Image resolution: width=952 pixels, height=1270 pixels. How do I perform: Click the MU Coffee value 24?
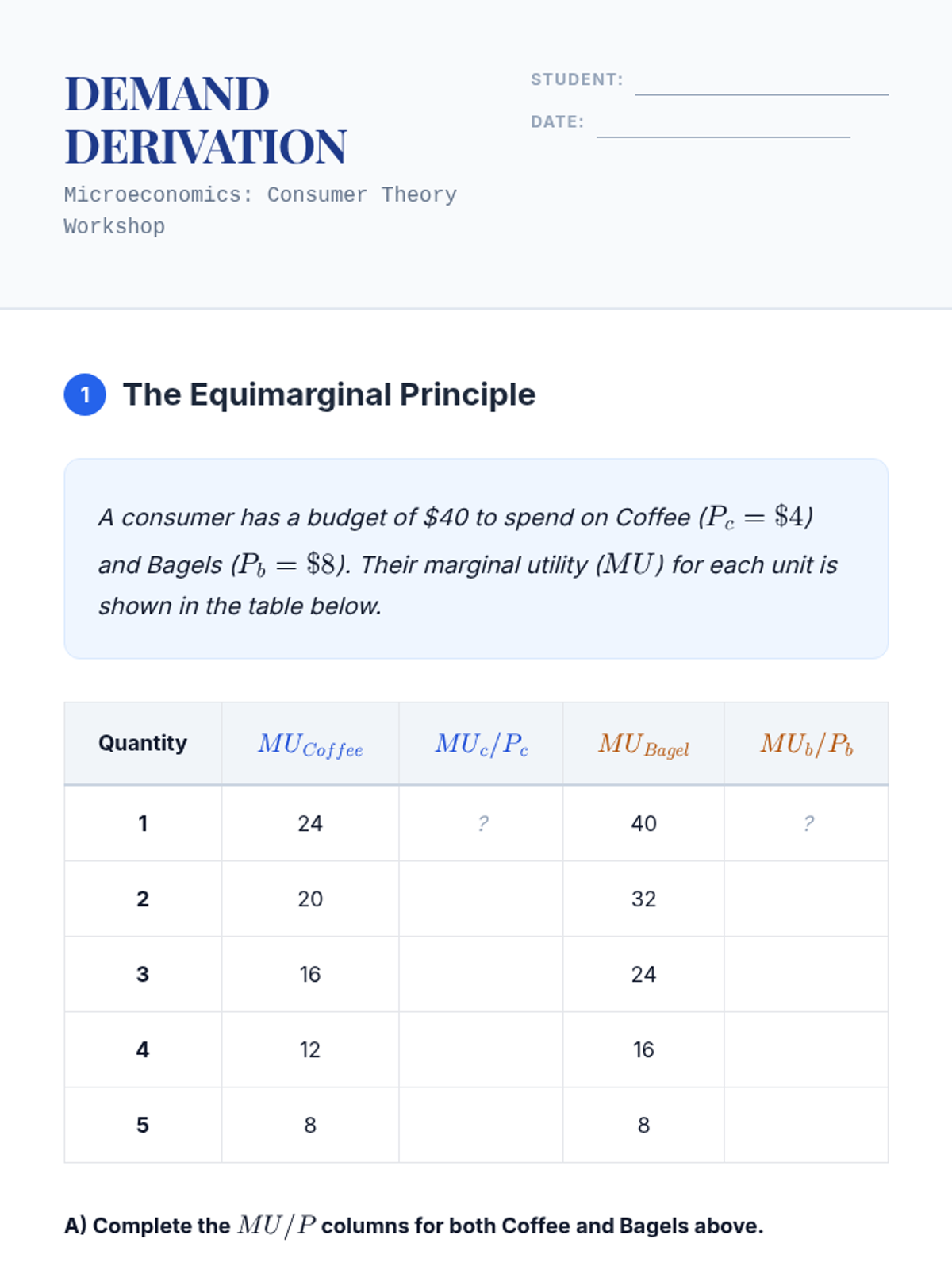pos(310,824)
